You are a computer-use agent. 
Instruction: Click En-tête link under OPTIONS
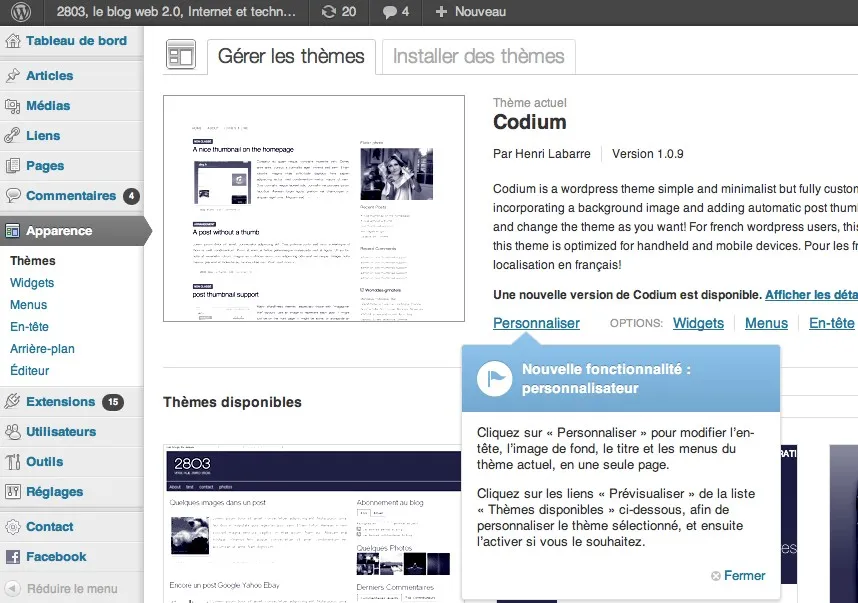coord(832,323)
